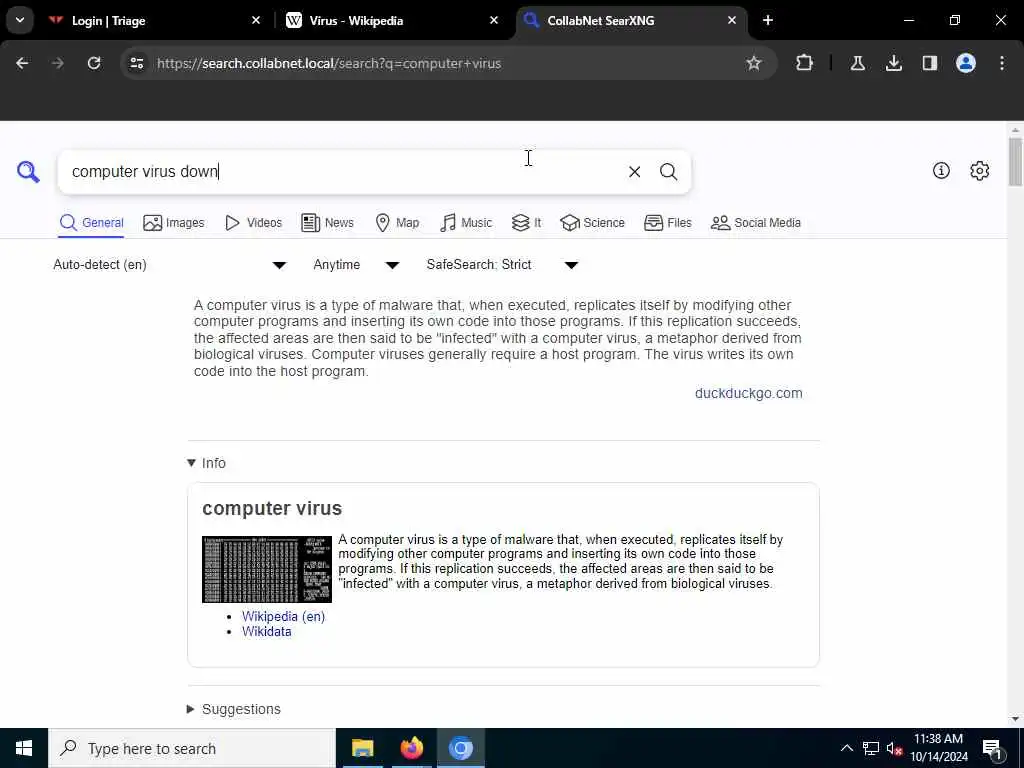The image size is (1024, 768).
Task: Click the taskbar 'Type here to search' box
Action: [x=191, y=748]
